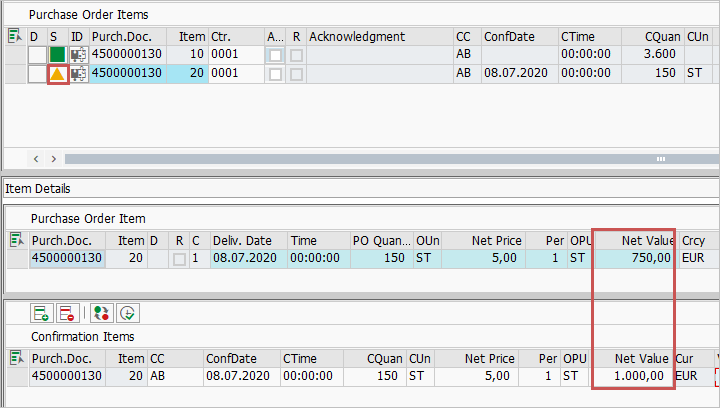
Task: Toggle R checkbox in Purchase Order Item details
Action: [x=179, y=259]
